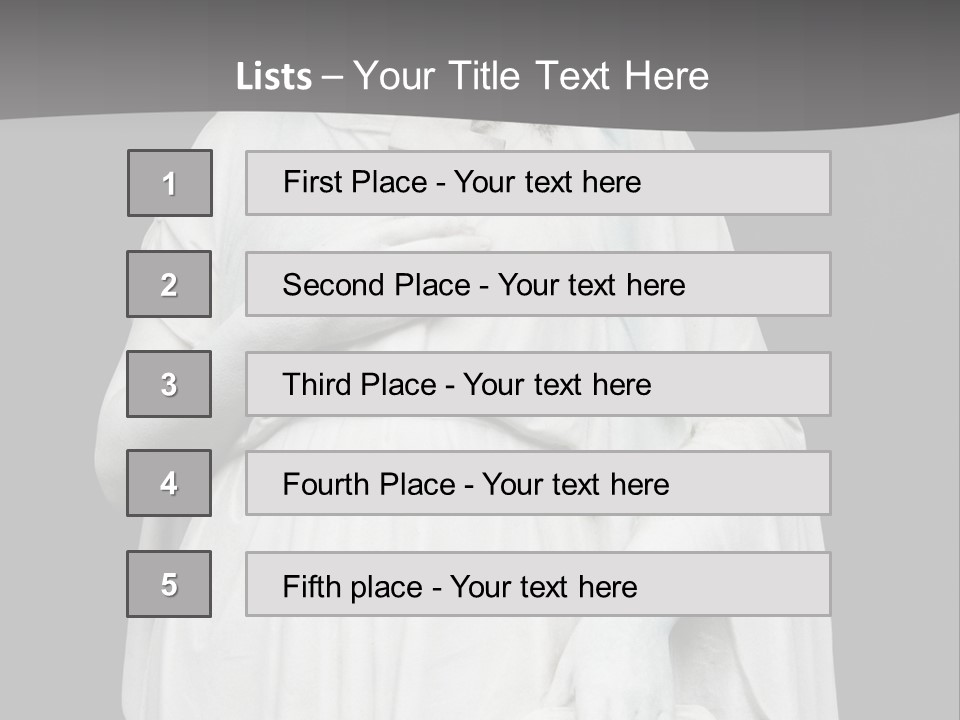Viewport: 960px width, 720px height.
Task: Click the word "Fifth" in last row
Action: [x=311, y=586]
